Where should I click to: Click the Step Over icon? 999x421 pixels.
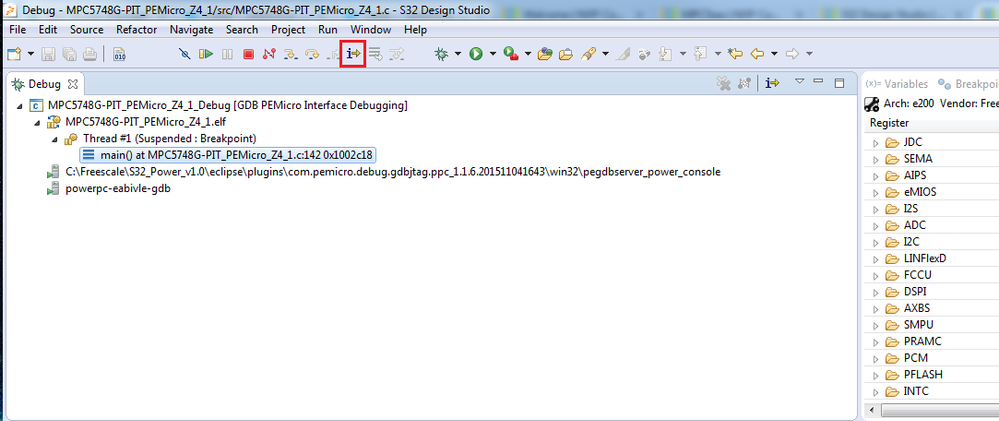click(x=312, y=54)
